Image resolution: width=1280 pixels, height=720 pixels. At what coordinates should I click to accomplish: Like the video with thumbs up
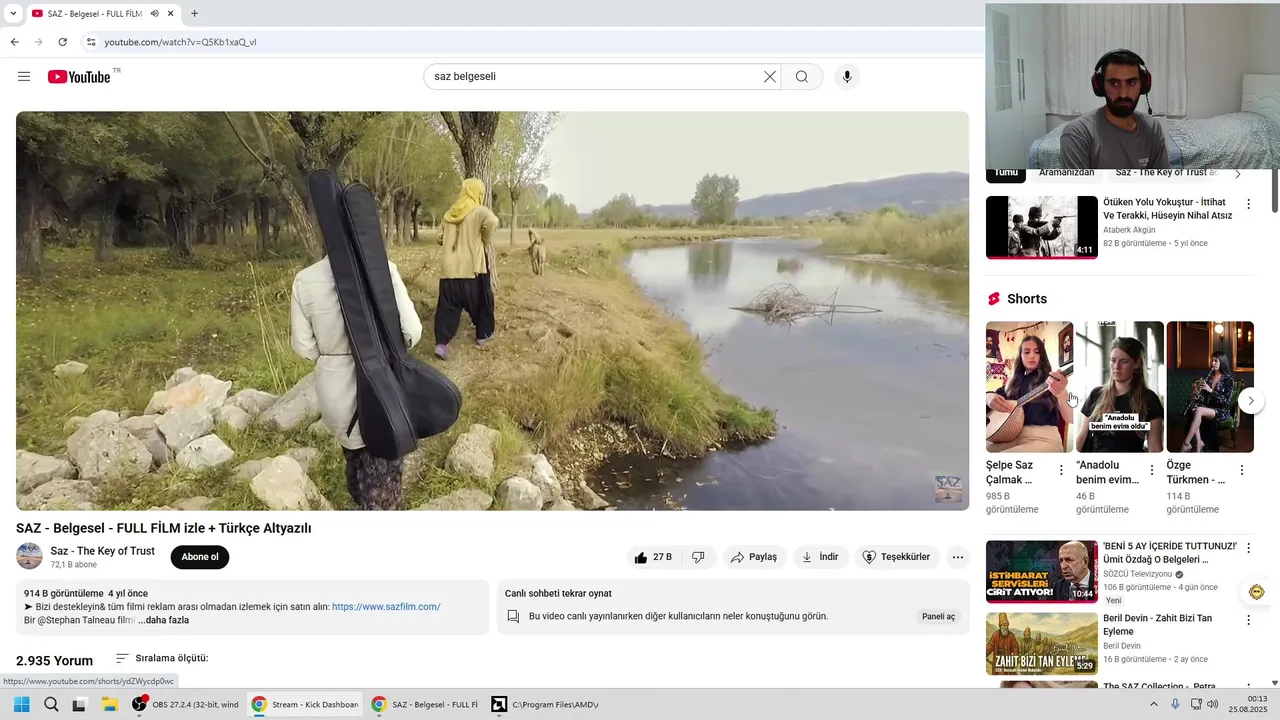tap(654, 557)
